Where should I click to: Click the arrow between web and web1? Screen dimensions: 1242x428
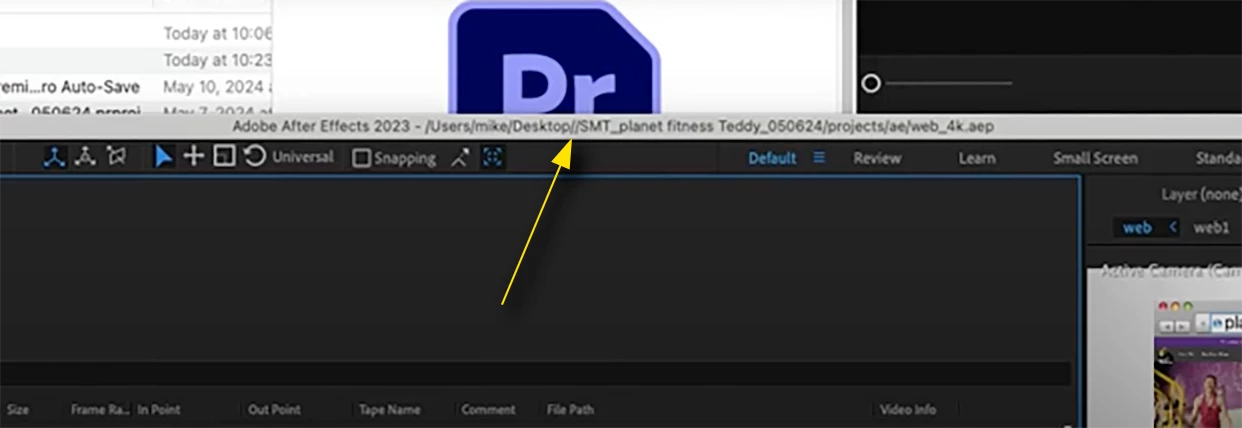pyautogui.click(x=1174, y=227)
